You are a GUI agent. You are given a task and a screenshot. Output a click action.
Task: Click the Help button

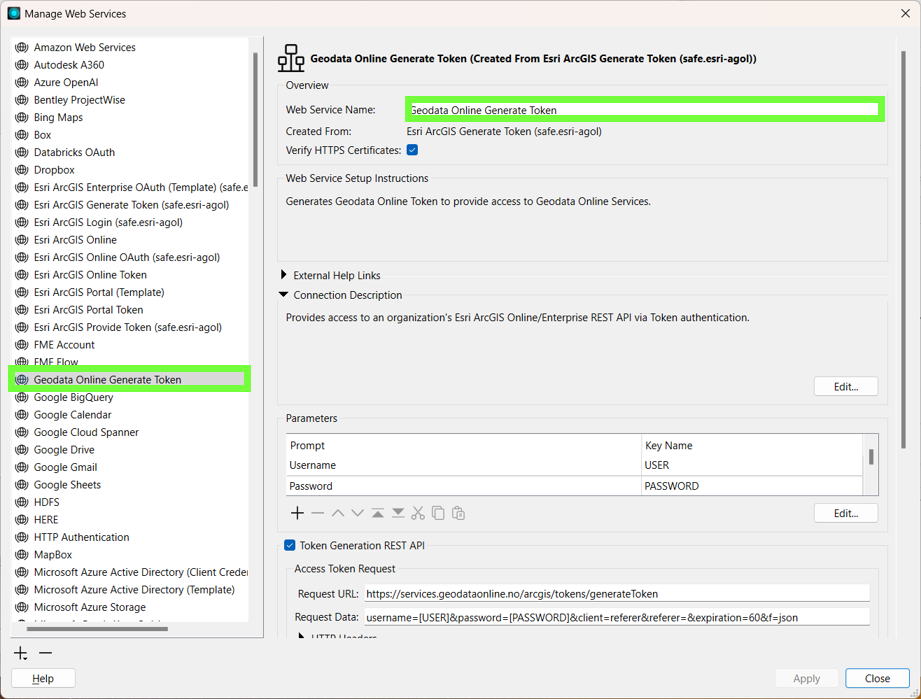[43, 678]
